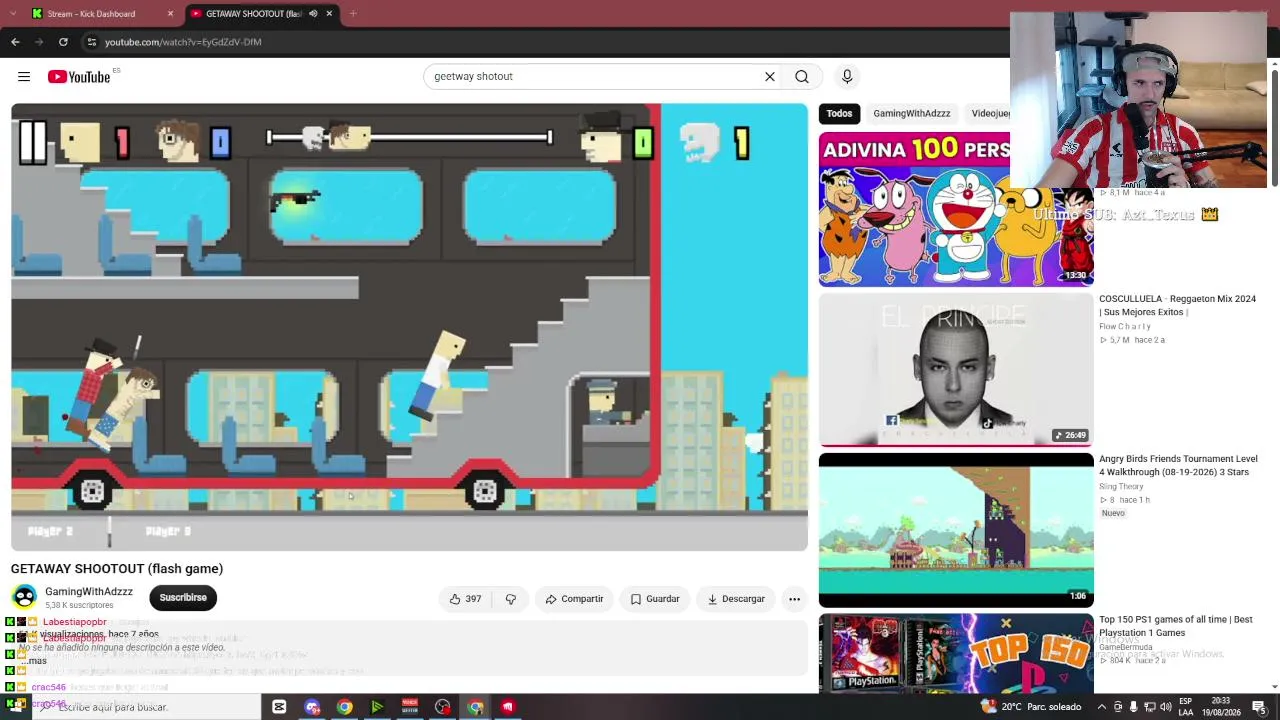The width and height of the screenshot is (1280, 720).
Task: Click the Suscribirse button
Action: (183, 598)
